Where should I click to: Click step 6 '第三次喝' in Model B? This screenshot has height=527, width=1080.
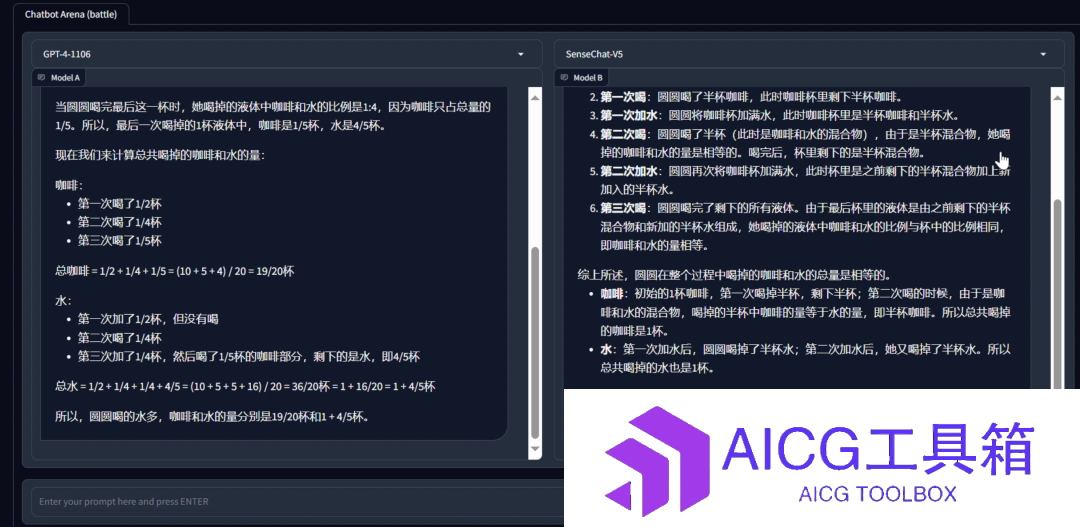point(623,207)
